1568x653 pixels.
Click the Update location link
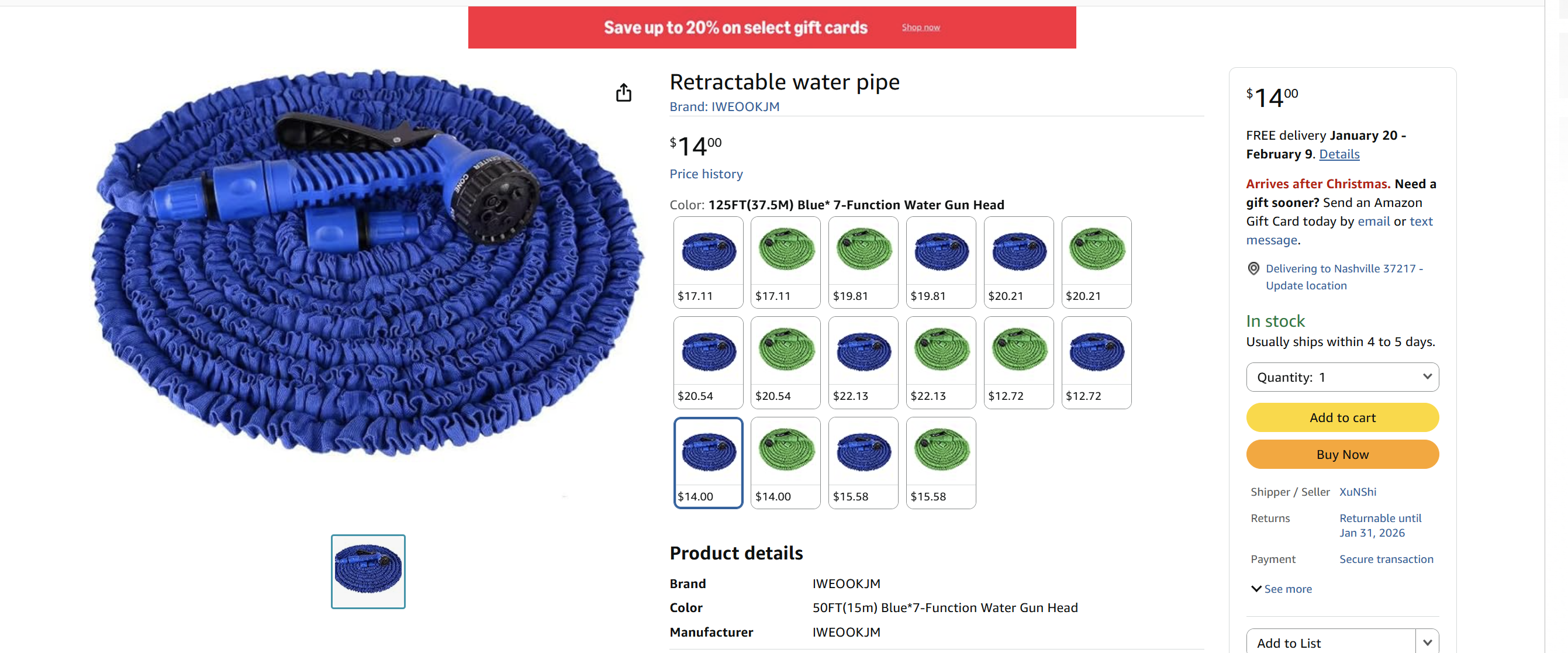pos(1305,285)
